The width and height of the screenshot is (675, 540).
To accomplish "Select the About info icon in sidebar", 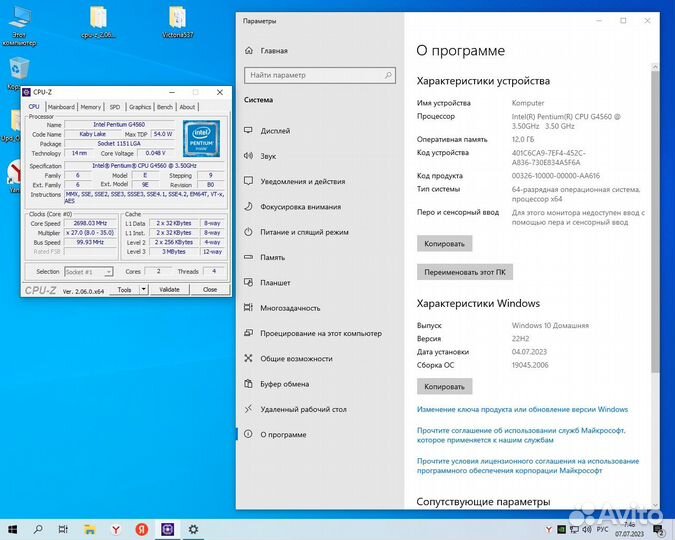I will pyautogui.click(x=248, y=434).
